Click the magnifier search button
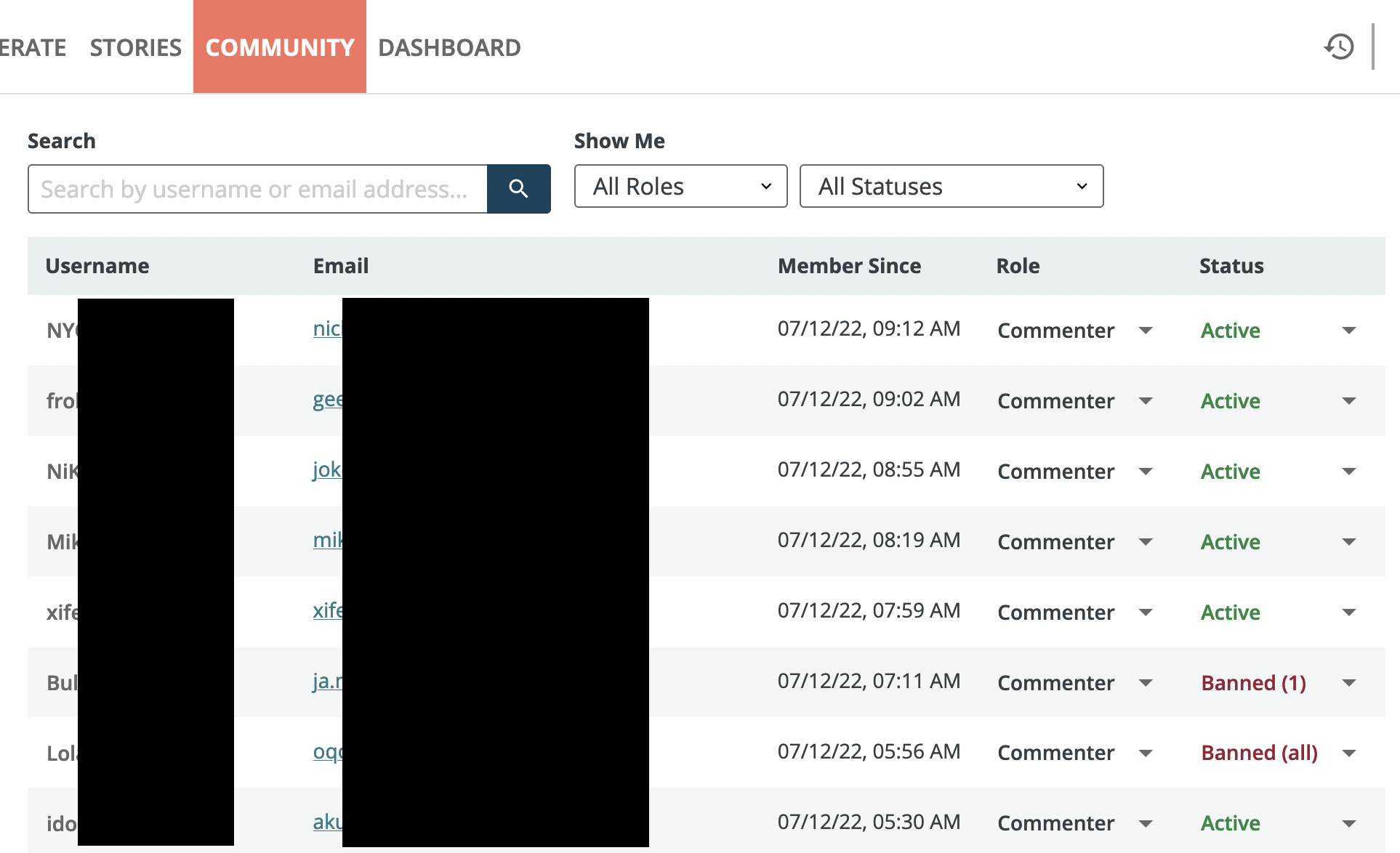 [518, 189]
